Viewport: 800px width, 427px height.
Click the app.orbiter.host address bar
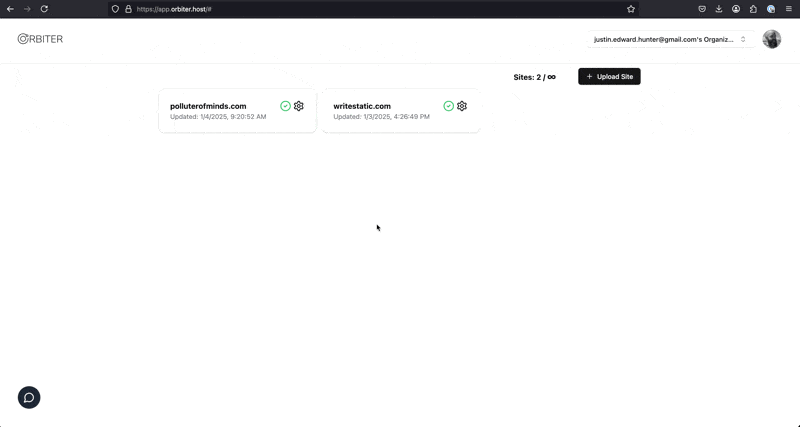(300, 9)
